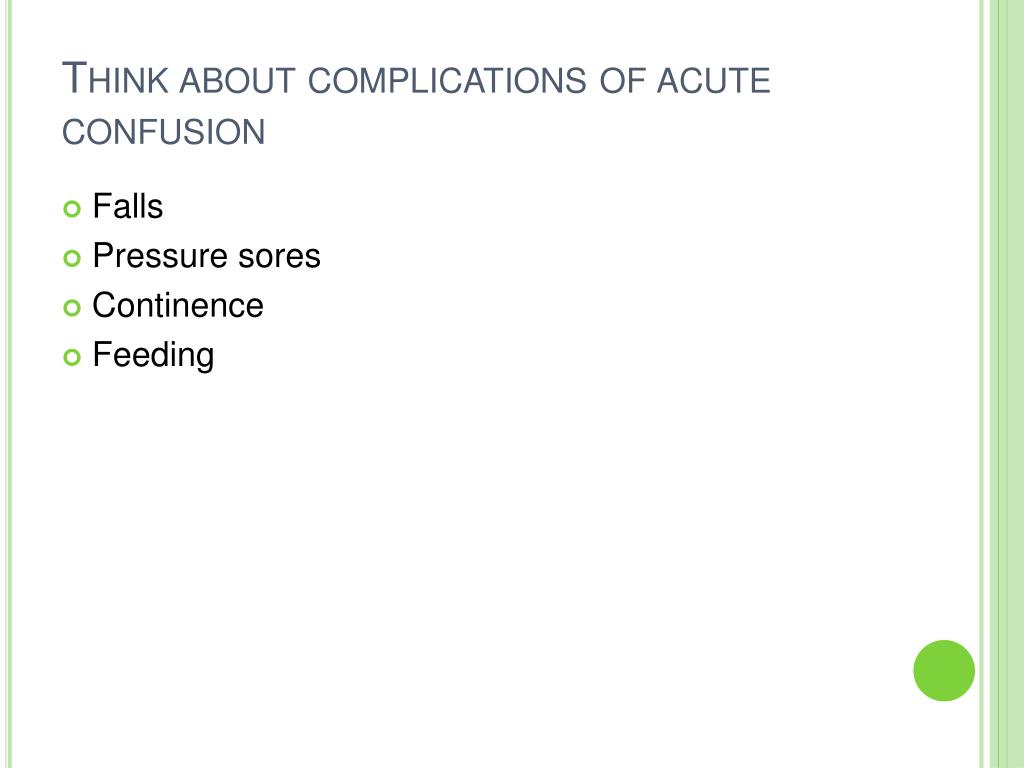This screenshot has width=1024, height=768.
Task: Click the bullet marker beside Pressure sores
Action: click(72, 258)
